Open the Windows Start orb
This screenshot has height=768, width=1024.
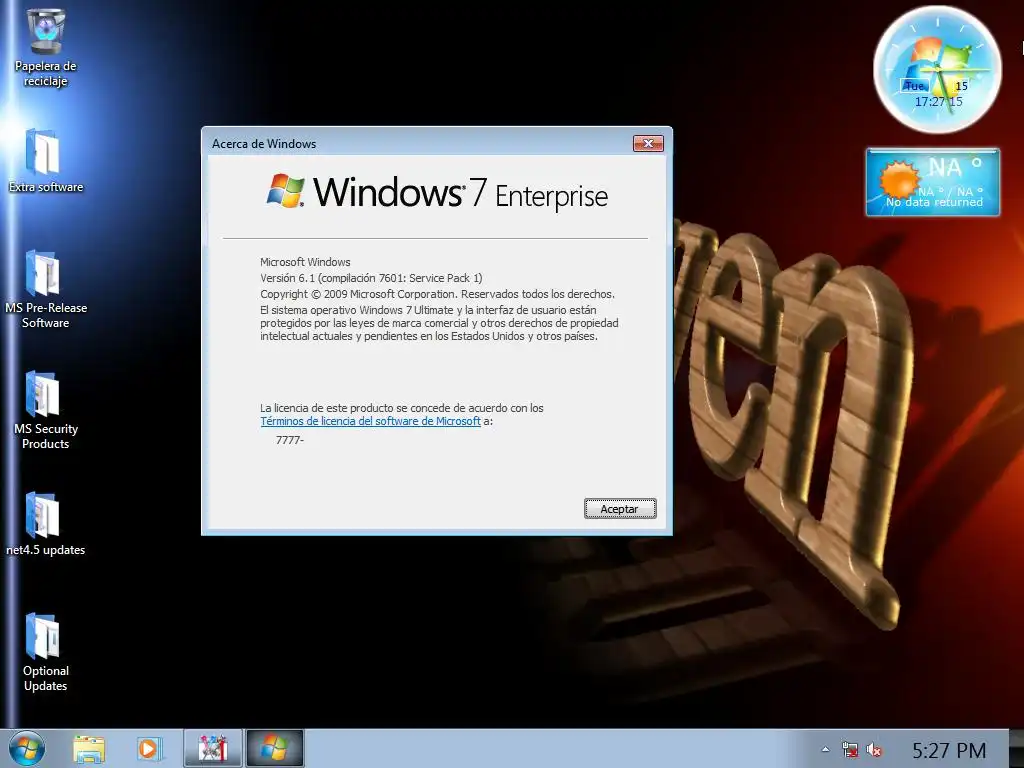pyautogui.click(x=27, y=748)
